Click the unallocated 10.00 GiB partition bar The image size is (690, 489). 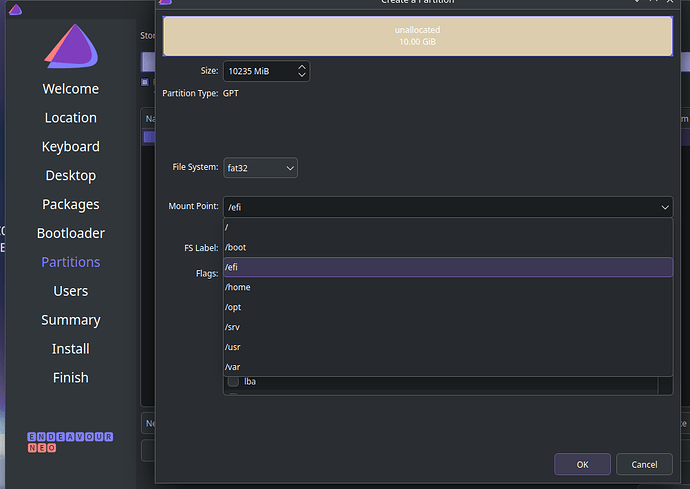[x=417, y=36]
